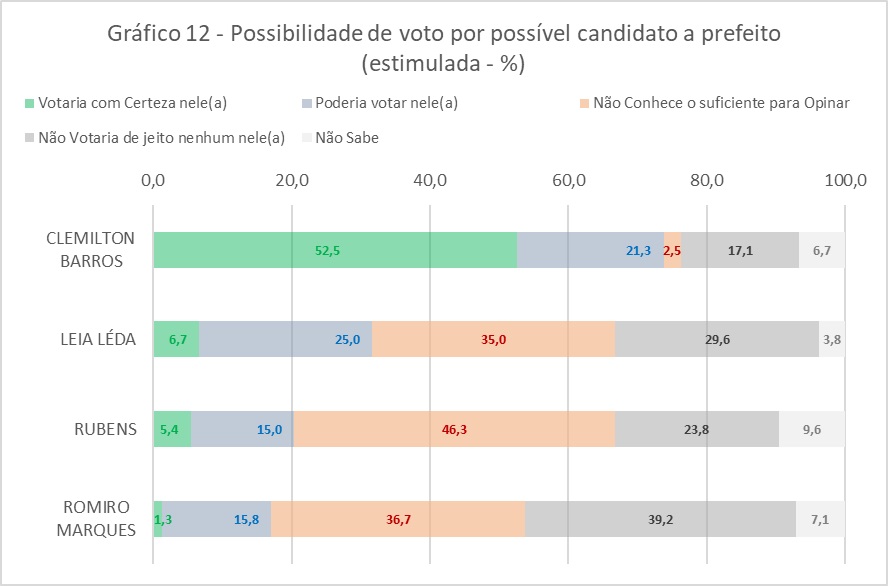The image size is (888, 586).
Task: Select the 60,0 axis tick label
Action: [568, 181]
